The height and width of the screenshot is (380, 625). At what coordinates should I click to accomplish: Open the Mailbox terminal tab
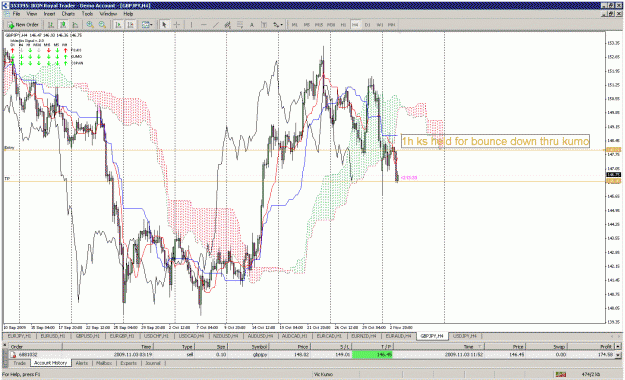pos(104,363)
